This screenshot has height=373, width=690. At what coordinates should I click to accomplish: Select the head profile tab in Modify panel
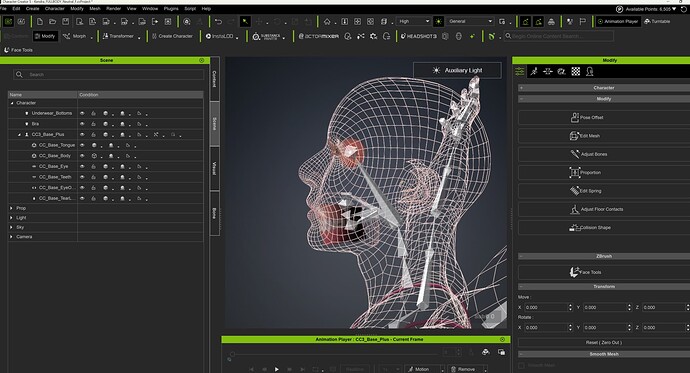tap(590, 71)
